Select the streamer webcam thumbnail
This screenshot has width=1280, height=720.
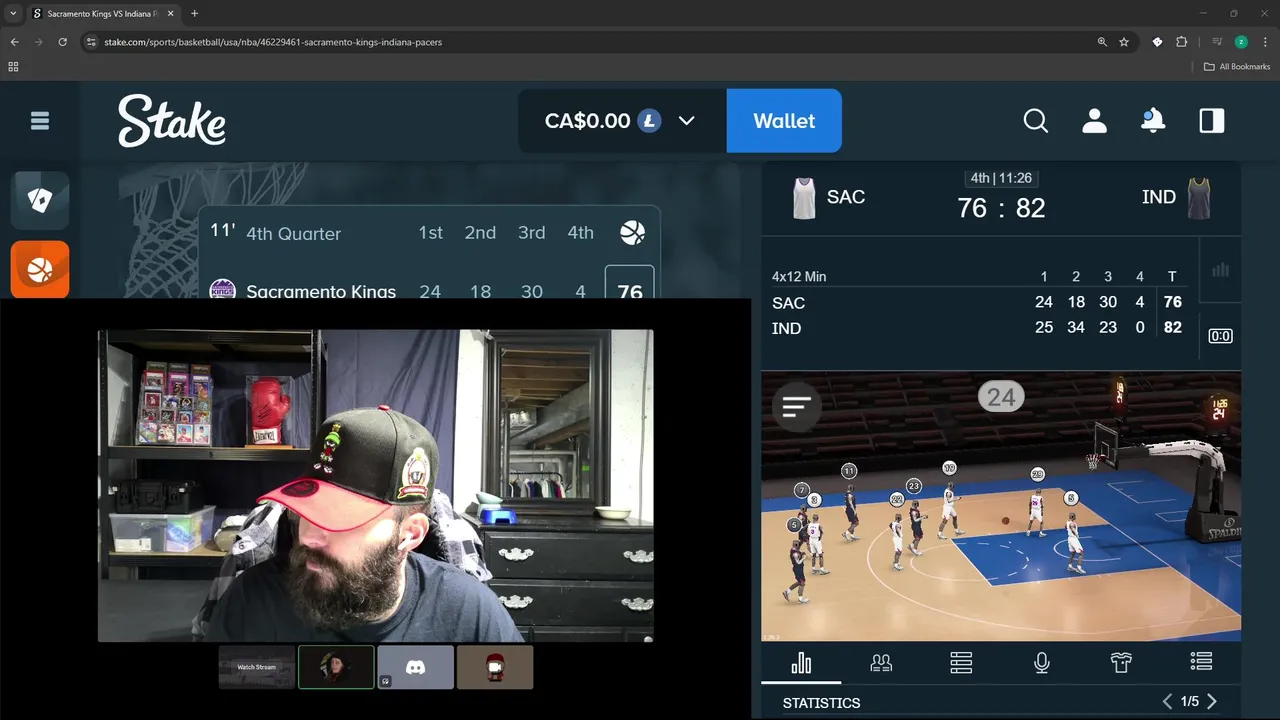pyautogui.click(x=336, y=667)
